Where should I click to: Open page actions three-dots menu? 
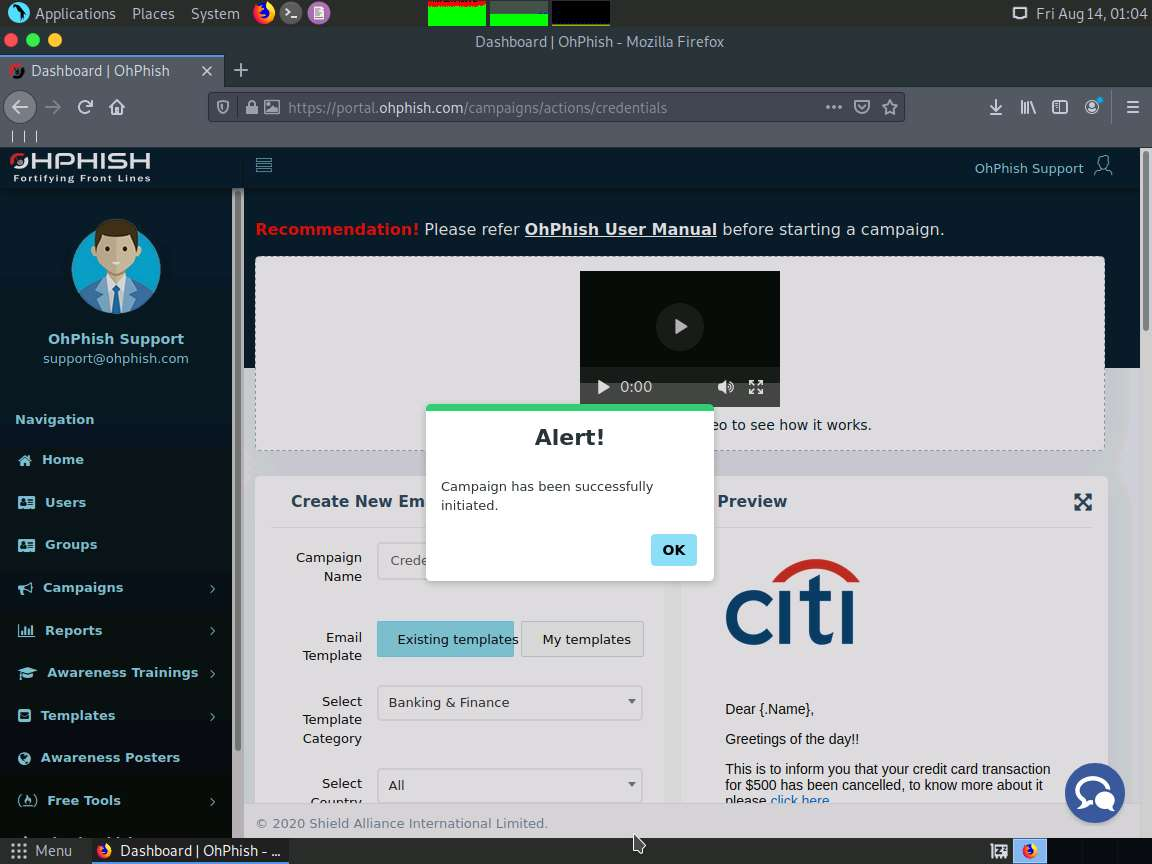click(833, 107)
